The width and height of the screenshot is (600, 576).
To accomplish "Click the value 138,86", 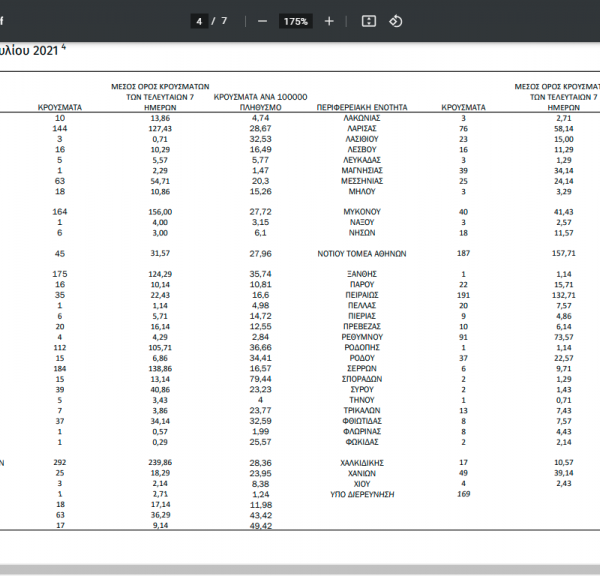I will tap(160, 369).
